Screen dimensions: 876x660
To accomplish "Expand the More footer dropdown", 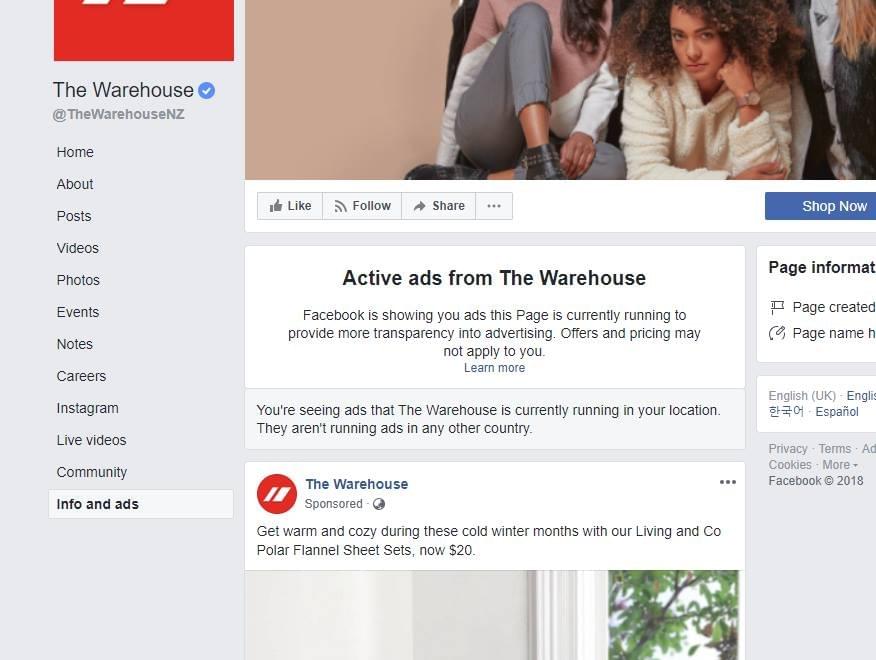I will click(840, 465).
